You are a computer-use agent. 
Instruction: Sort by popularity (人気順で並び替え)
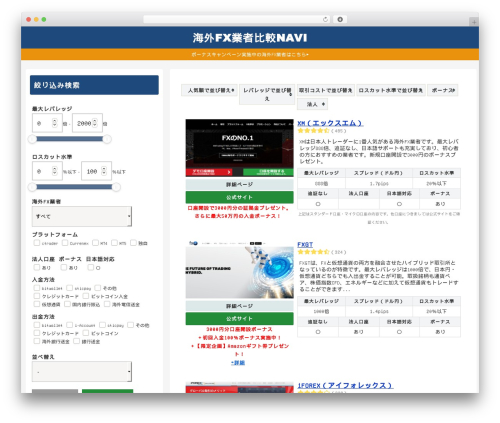click(209, 90)
